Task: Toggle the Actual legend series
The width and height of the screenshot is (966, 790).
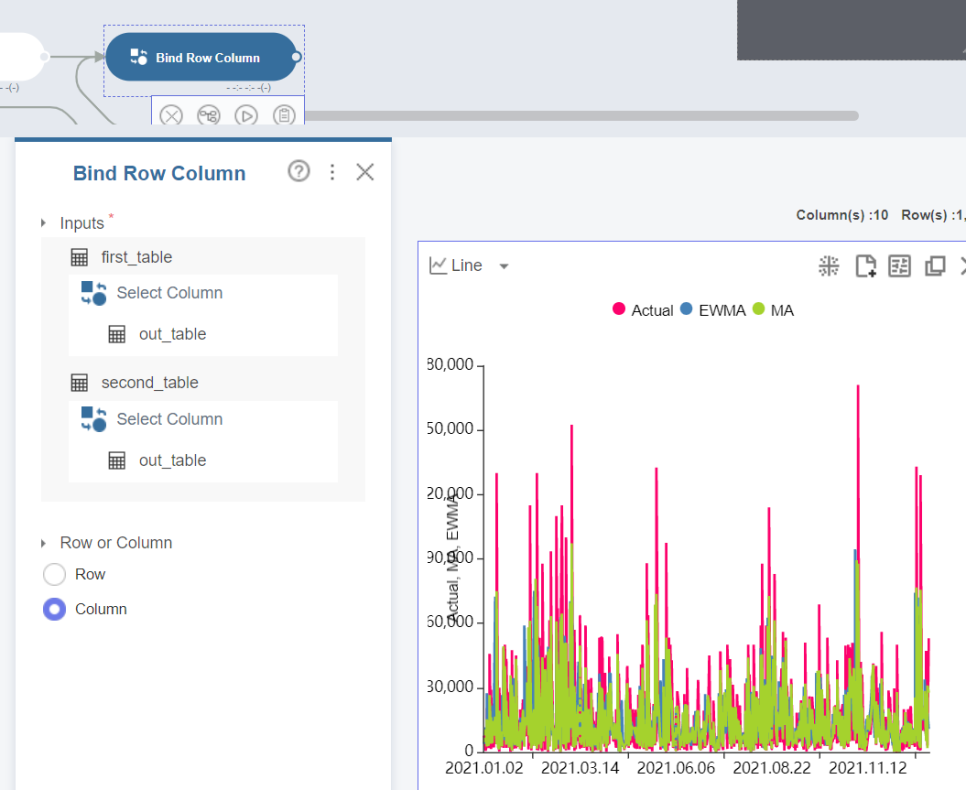Action: point(643,310)
